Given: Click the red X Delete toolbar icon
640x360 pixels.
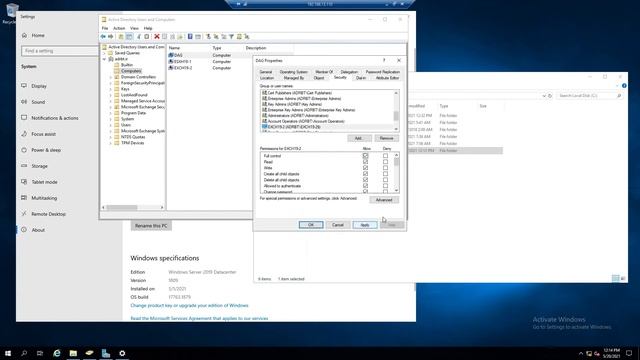Looking at the screenshot, I should pyautogui.click(x=157, y=37).
